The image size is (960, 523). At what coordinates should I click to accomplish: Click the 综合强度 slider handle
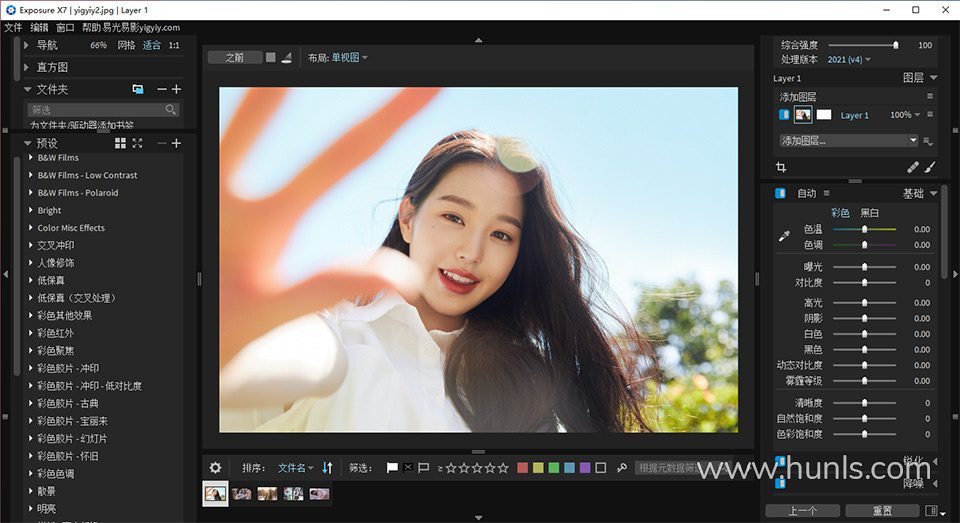click(896, 45)
